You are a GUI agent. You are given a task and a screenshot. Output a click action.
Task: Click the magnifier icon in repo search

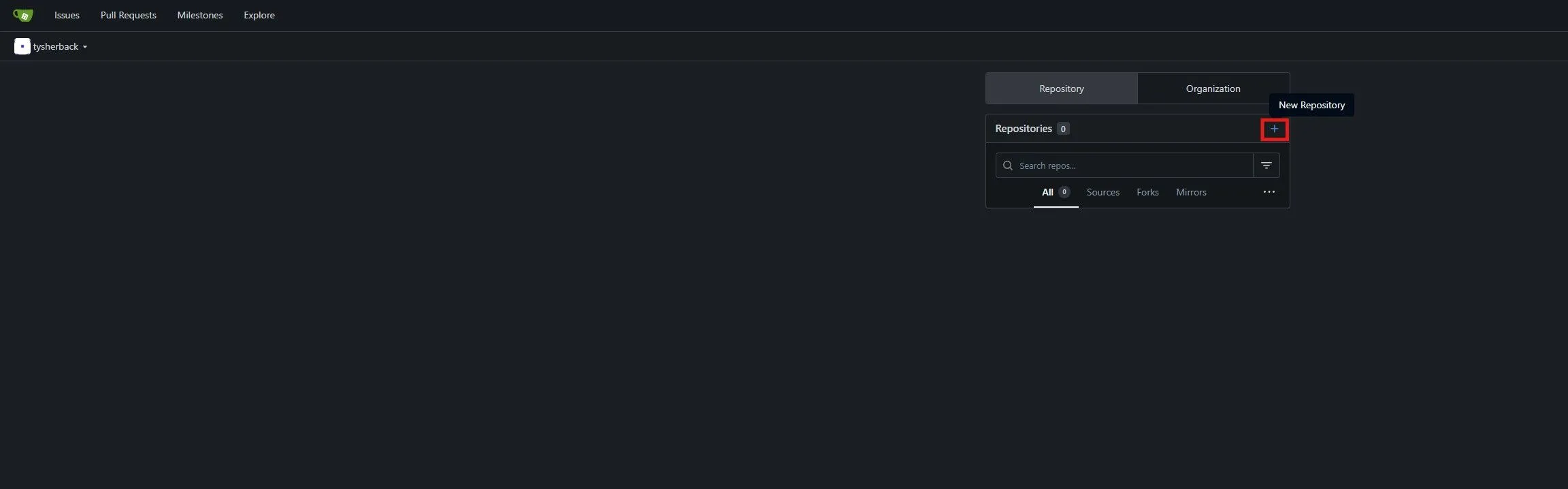[1008, 165]
